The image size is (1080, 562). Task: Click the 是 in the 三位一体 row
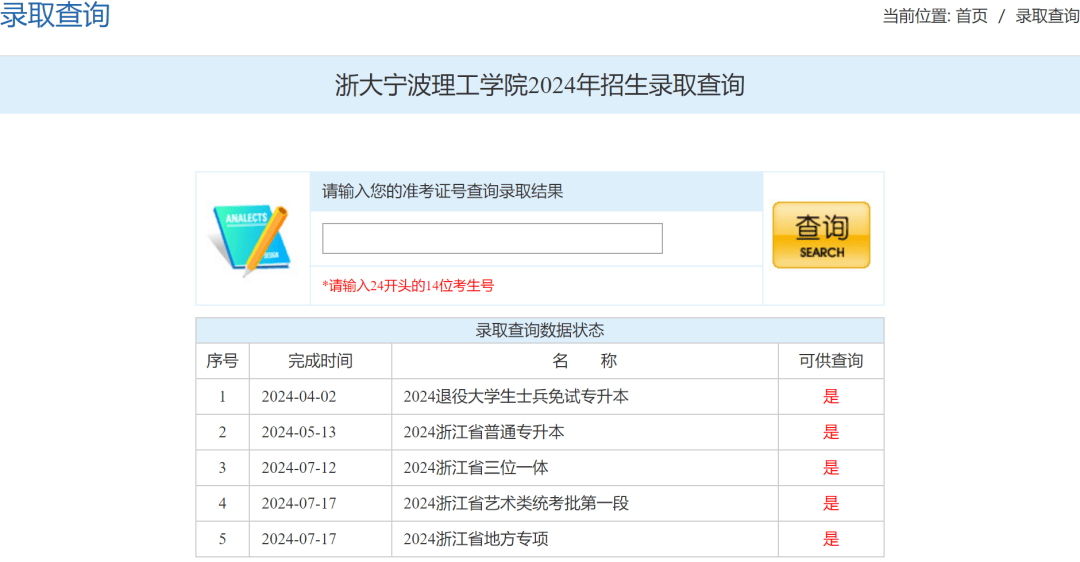coord(831,468)
